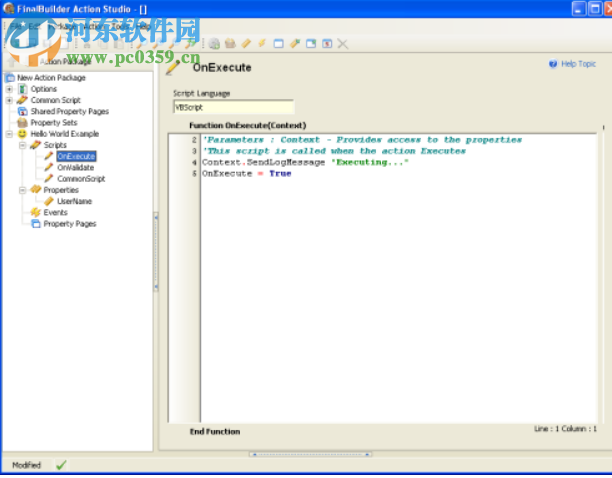Click line number 4 in editor gutter
The width and height of the screenshot is (612, 478).
click(x=194, y=162)
